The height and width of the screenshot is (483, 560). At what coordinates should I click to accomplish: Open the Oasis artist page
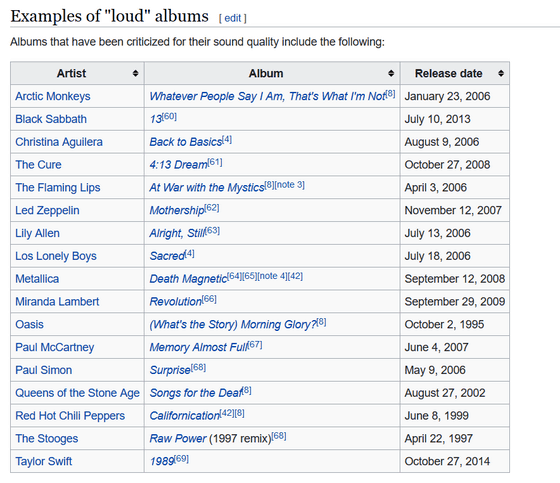click(29, 324)
